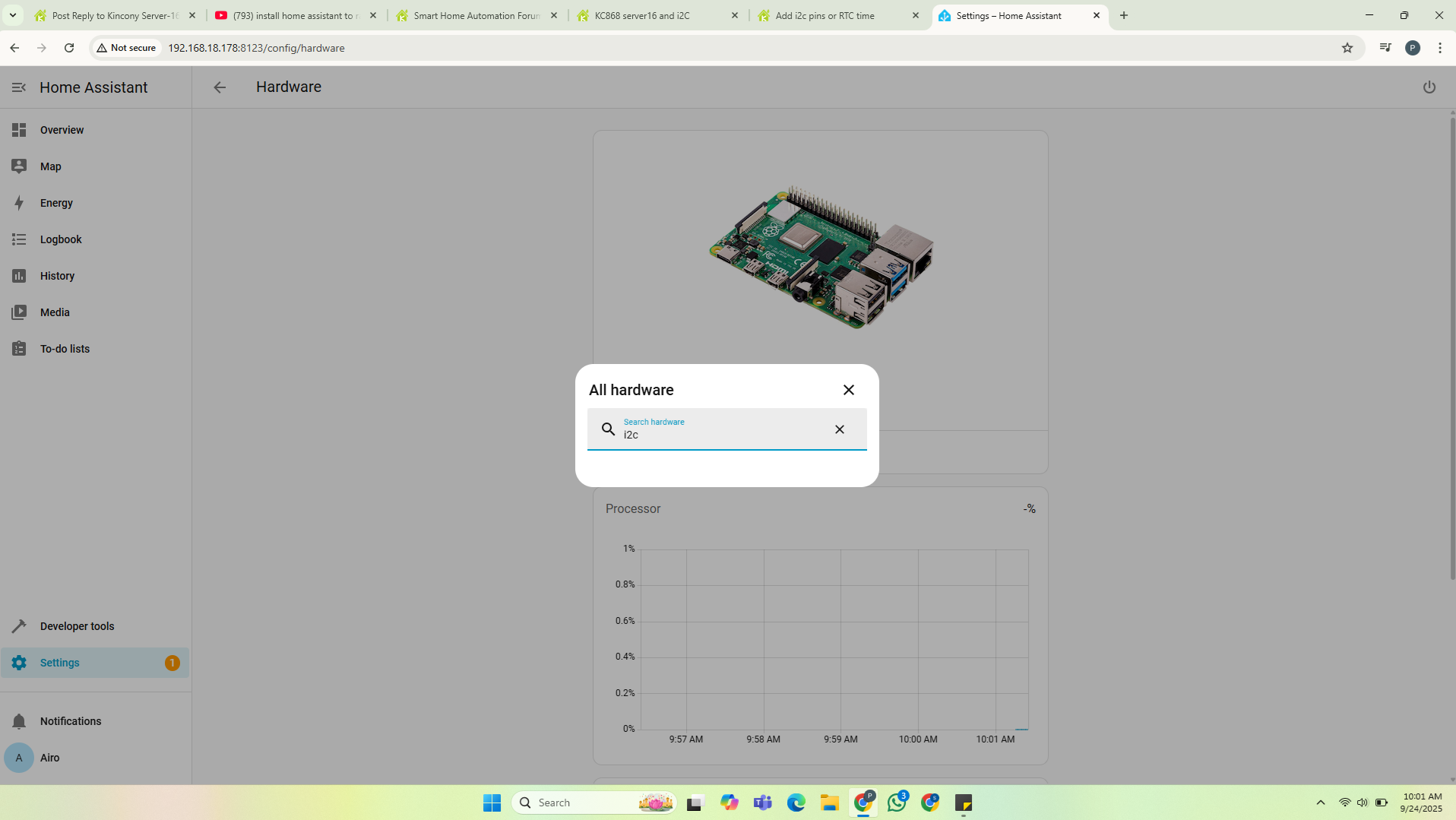1456x820 pixels.
Task: Open the Media panel icon
Action: point(19,312)
